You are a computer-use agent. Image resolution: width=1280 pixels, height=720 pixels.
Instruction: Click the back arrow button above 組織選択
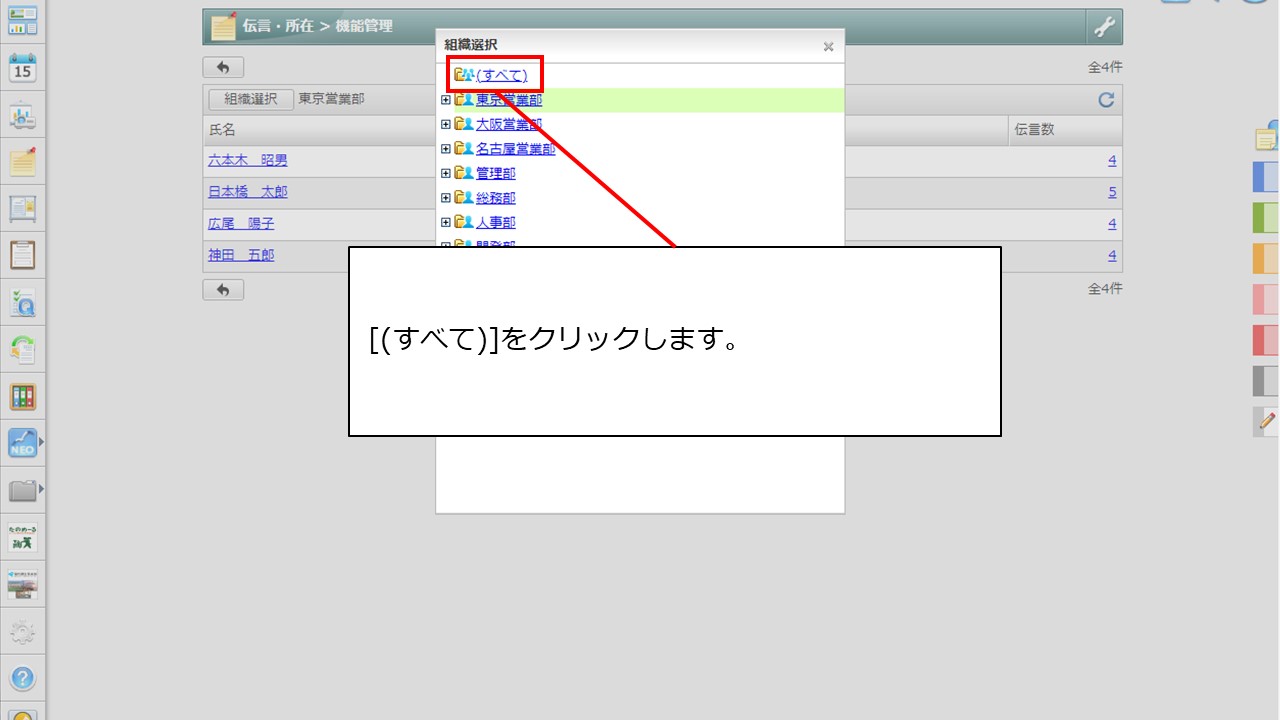tap(223, 67)
